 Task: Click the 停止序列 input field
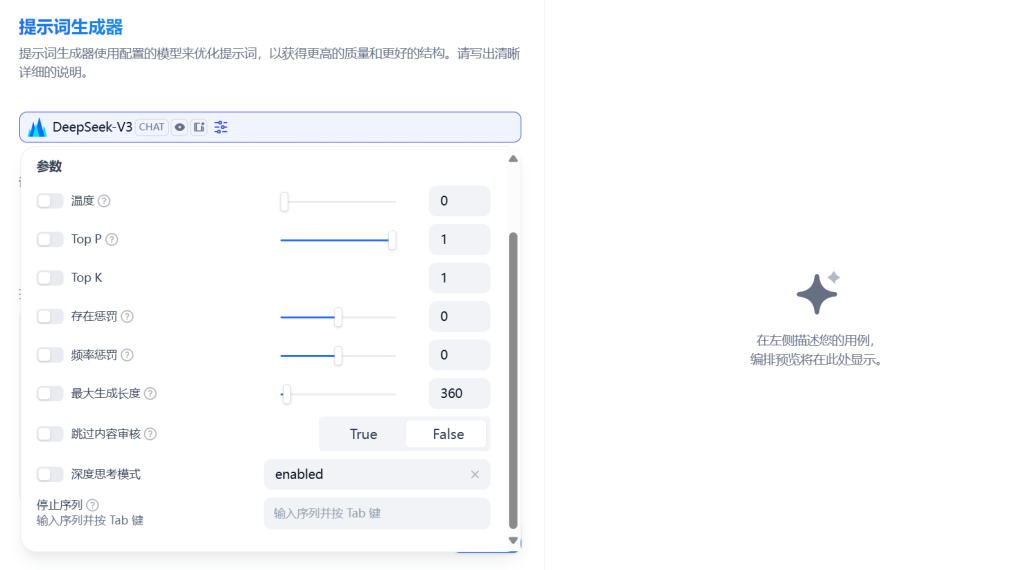(x=377, y=513)
